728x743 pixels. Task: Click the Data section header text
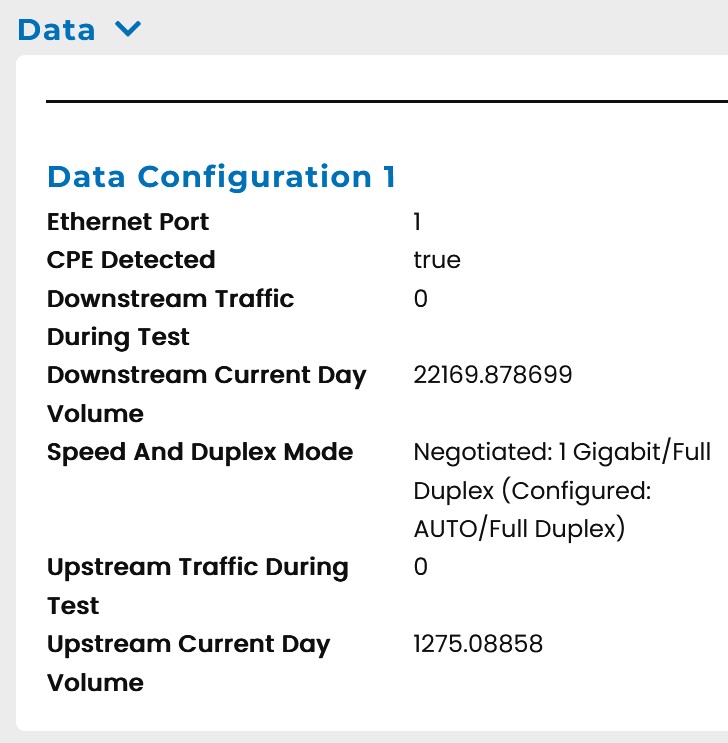point(57,30)
